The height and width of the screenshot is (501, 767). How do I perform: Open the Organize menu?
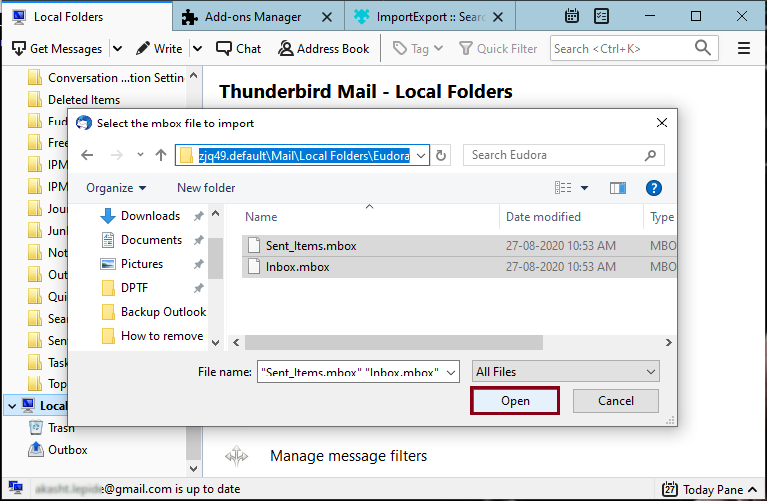(116, 188)
